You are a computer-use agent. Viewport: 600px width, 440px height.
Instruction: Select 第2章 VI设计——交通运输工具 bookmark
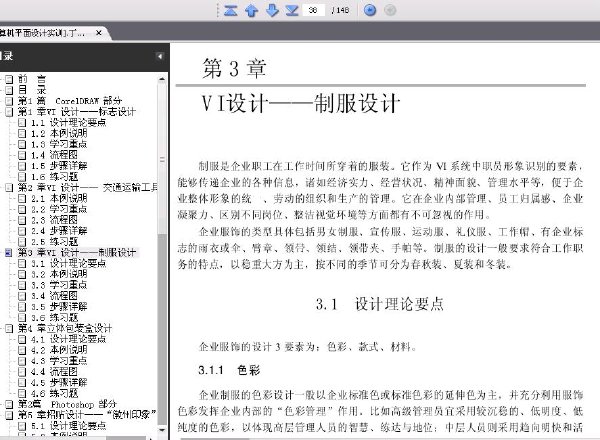point(88,187)
